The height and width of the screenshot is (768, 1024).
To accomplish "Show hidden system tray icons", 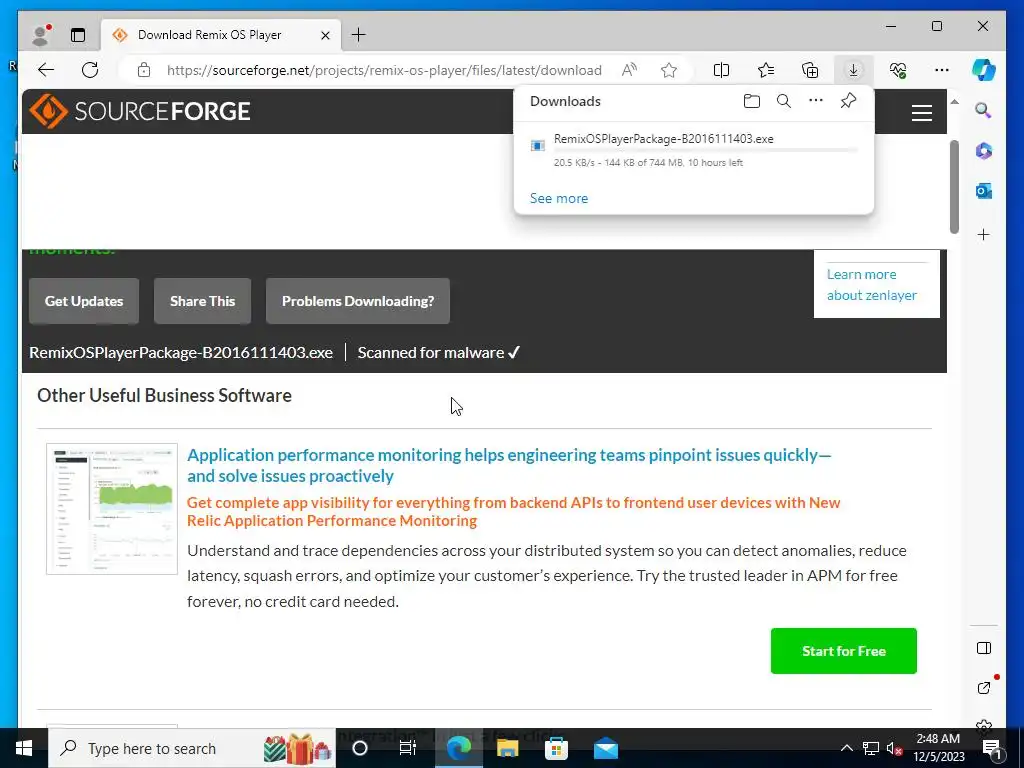I will click(x=846, y=748).
